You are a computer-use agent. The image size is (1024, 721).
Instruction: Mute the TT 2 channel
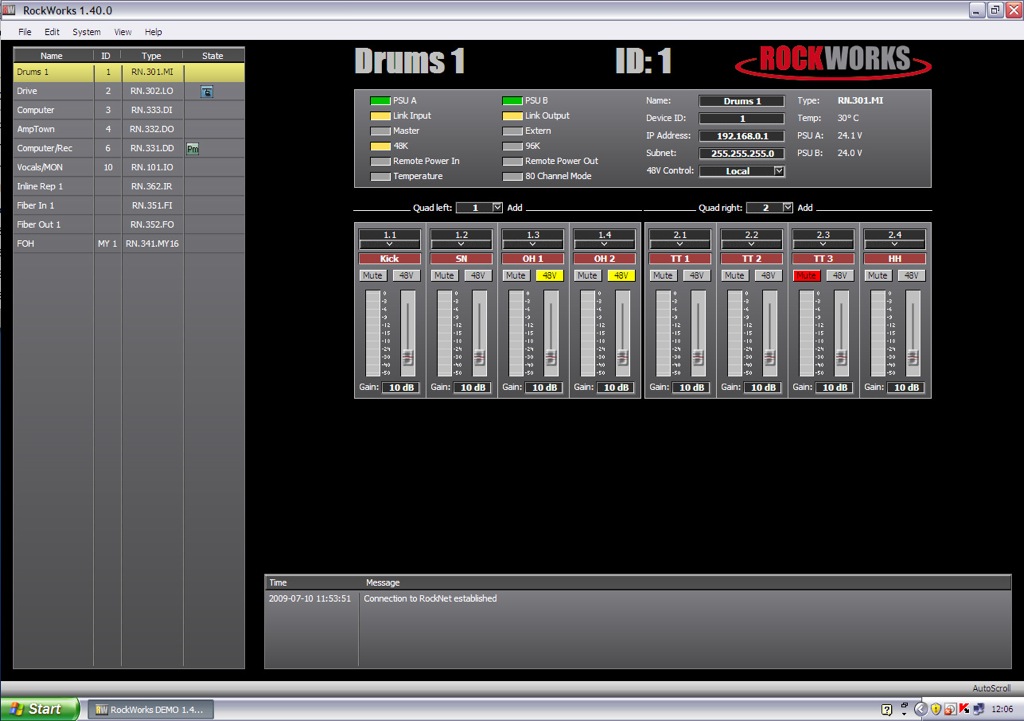coord(734,276)
